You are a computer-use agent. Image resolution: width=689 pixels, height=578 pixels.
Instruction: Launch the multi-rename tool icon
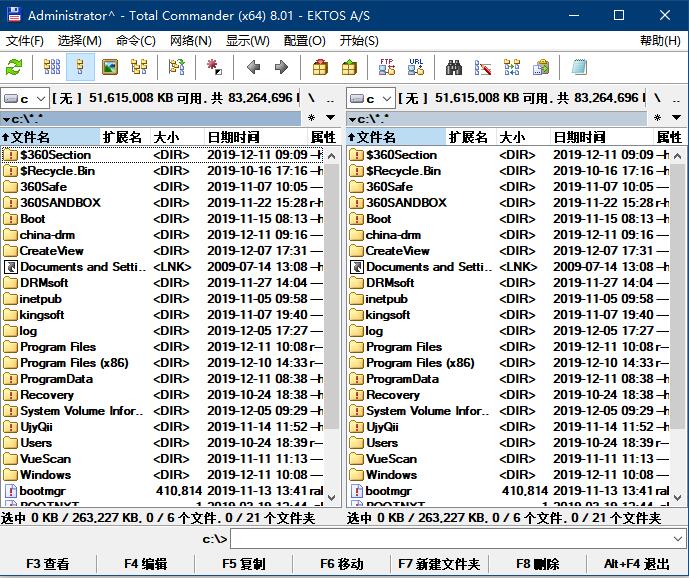coord(483,68)
